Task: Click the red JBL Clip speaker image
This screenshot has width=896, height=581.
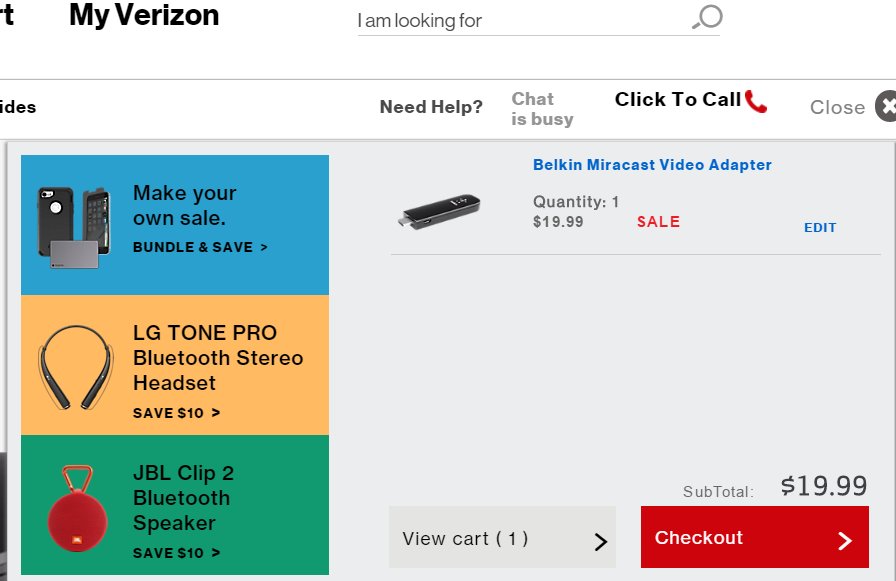Action: [x=77, y=508]
